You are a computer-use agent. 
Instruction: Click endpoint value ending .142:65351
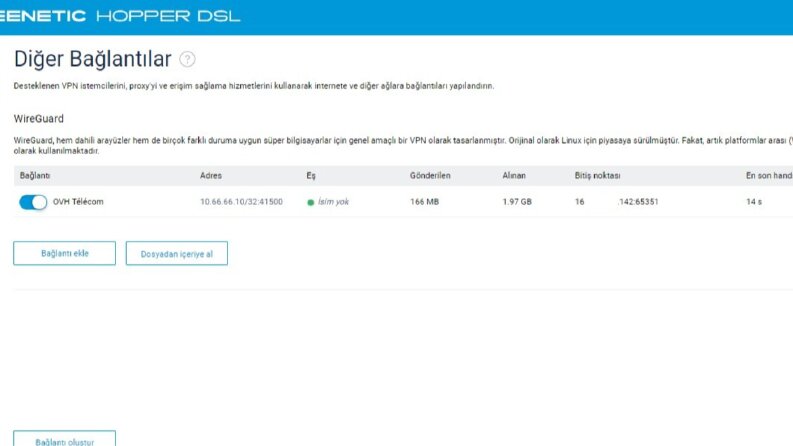pyautogui.click(x=616, y=202)
